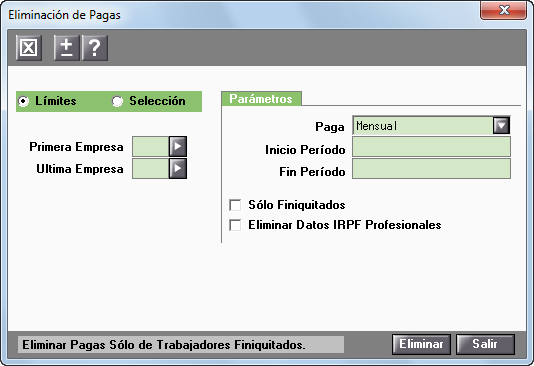The height and width of the screenshot is (366, 534).
Task: Click the Fin Período label
Action: pos(312,172)
